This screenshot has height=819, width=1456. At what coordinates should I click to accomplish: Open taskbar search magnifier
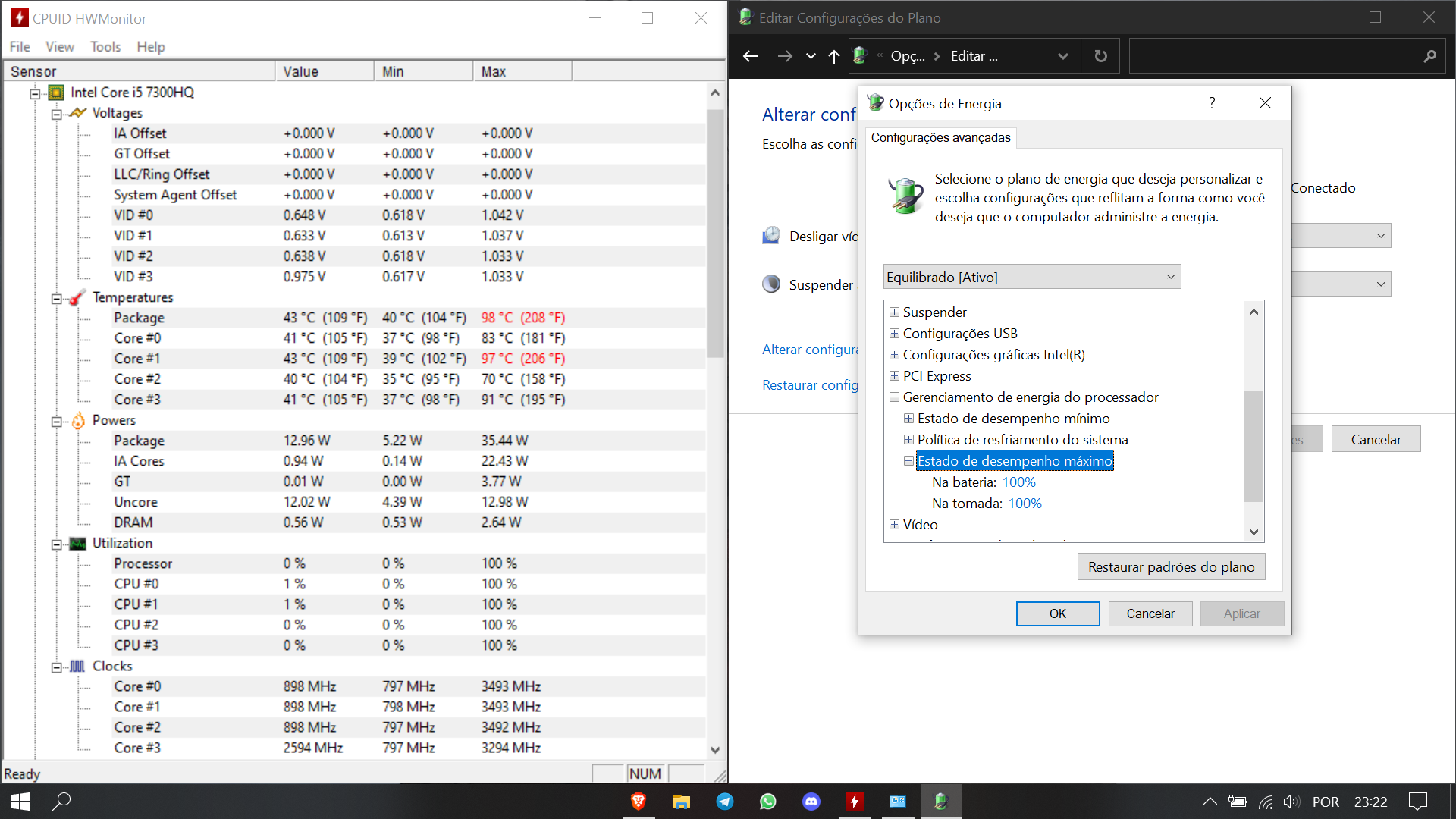coord(61,802)
